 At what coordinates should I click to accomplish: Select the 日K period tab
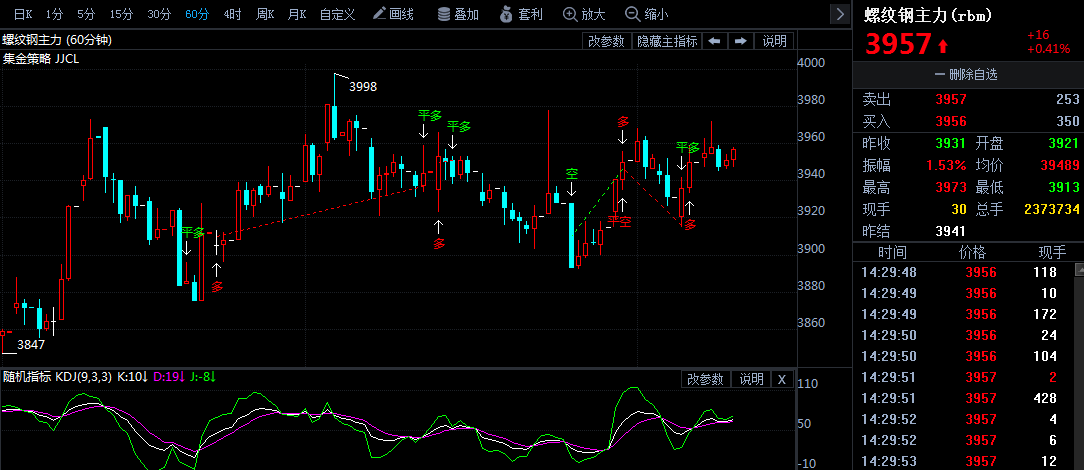[22, 14]
